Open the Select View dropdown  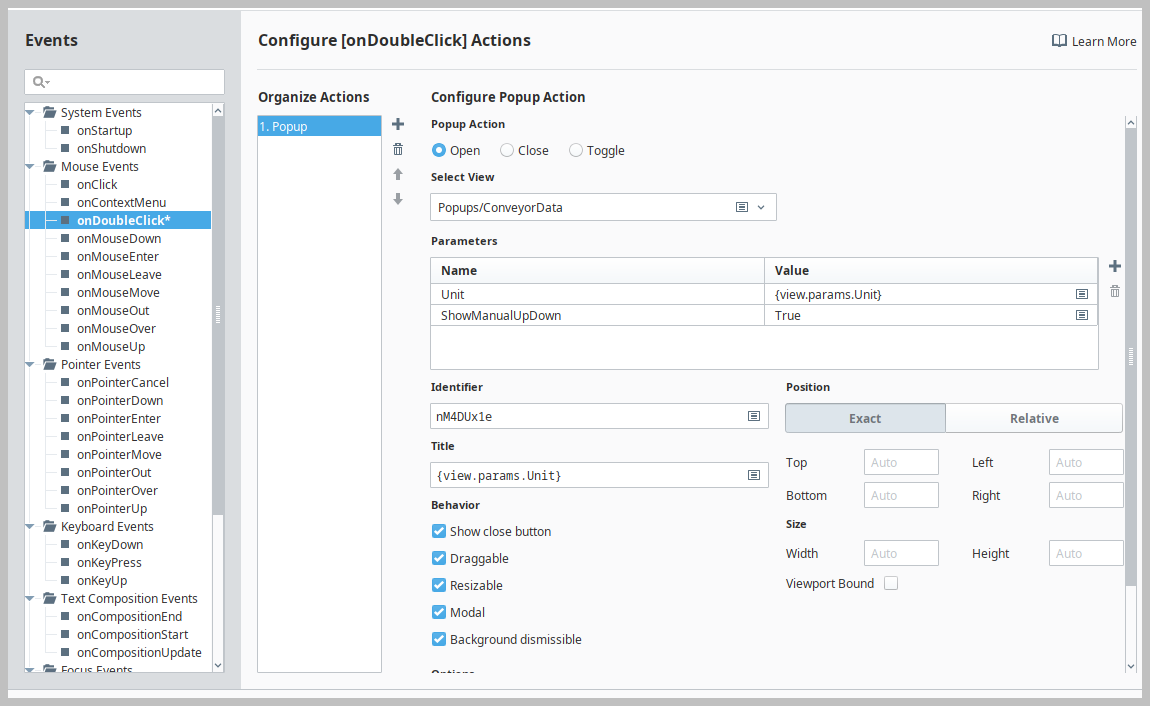tap(761, 207)
